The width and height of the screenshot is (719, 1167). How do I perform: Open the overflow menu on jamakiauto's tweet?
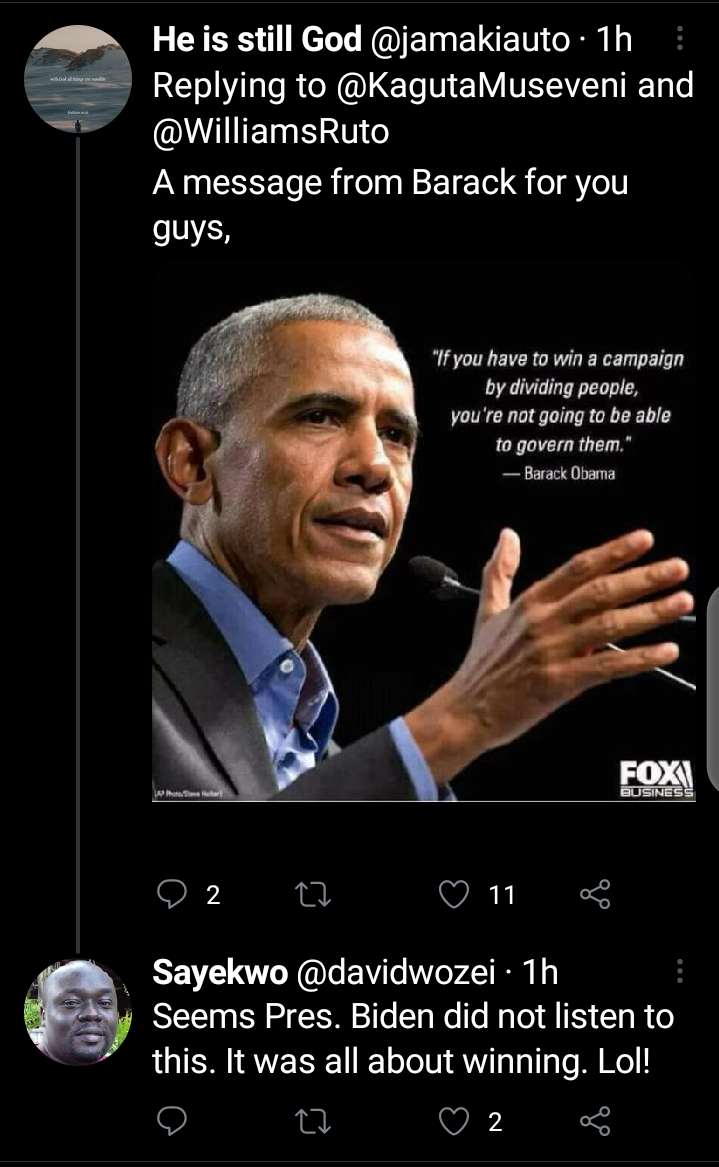tap(680, 38)
